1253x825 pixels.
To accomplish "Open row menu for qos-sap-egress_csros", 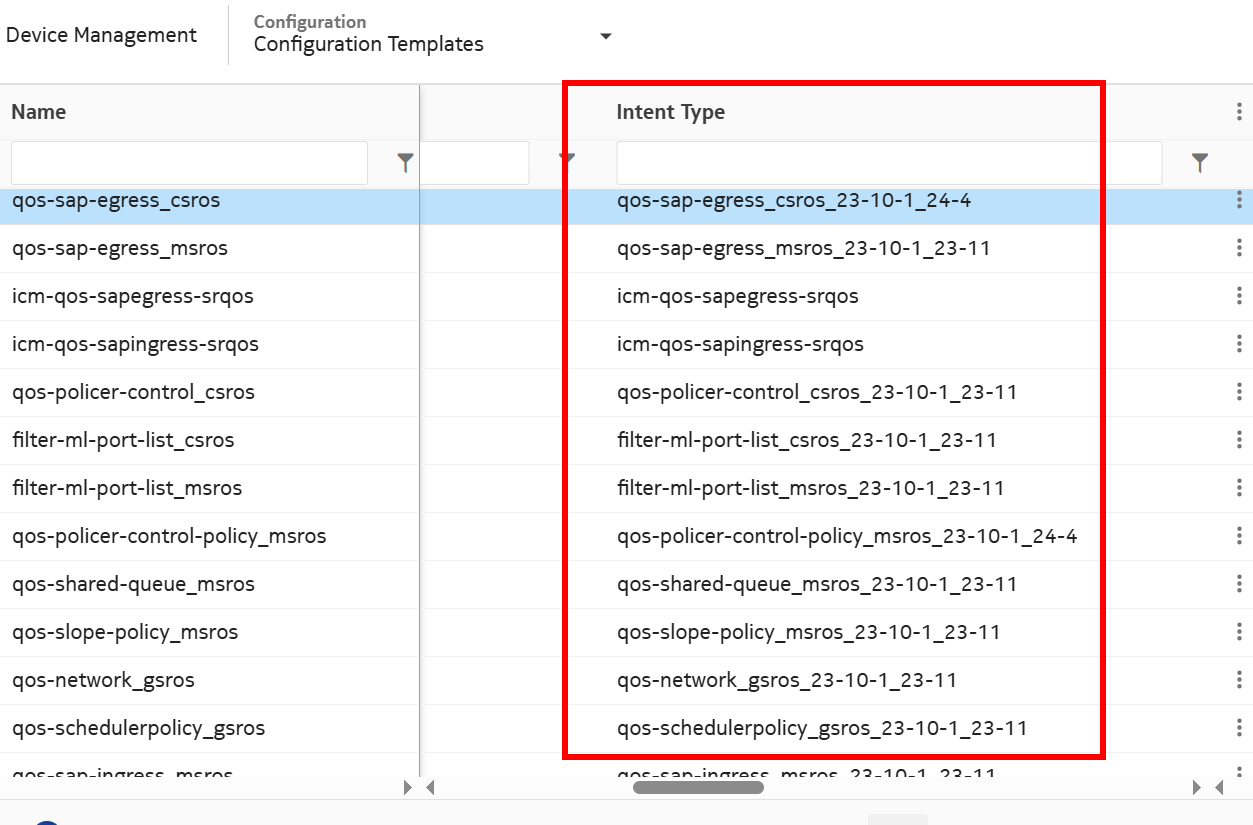I will 1239,200.
